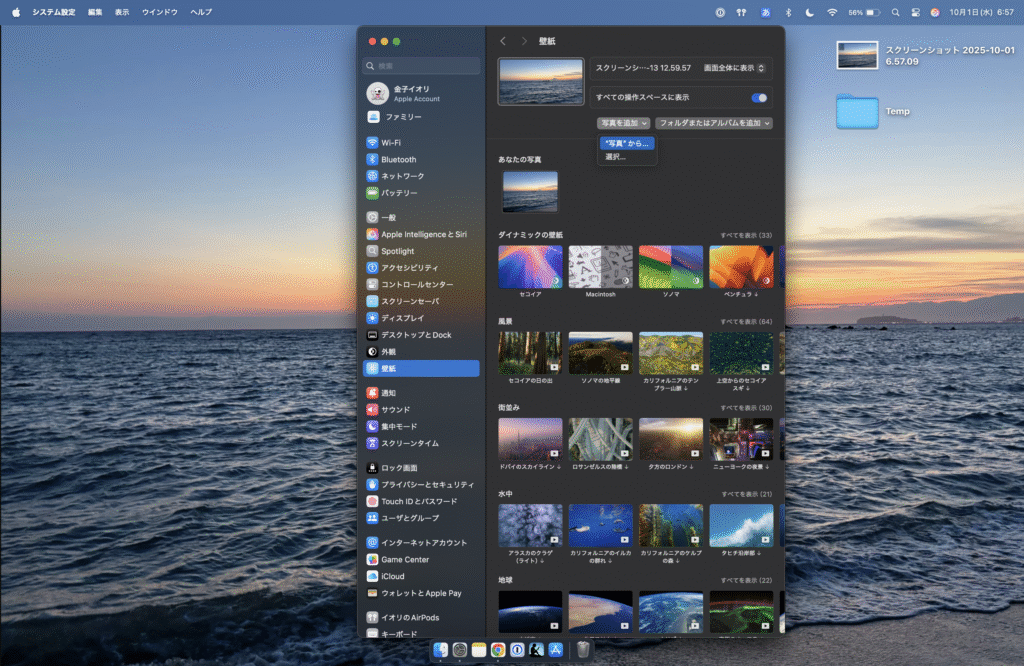Open the 画面全体に表示 display mode popup
Screen dimensions: 1024x666
(x=734, y=68)
